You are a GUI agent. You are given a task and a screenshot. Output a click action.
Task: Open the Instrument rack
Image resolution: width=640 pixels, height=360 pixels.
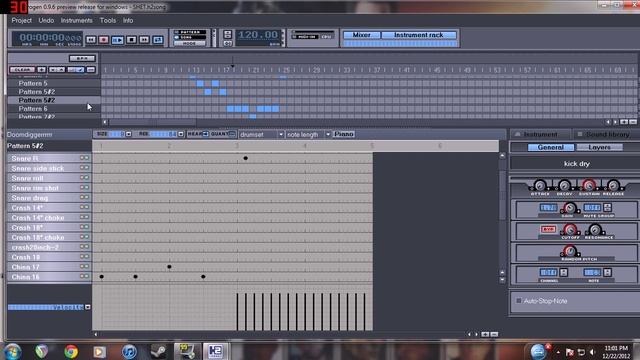click(x=419, y=35)
